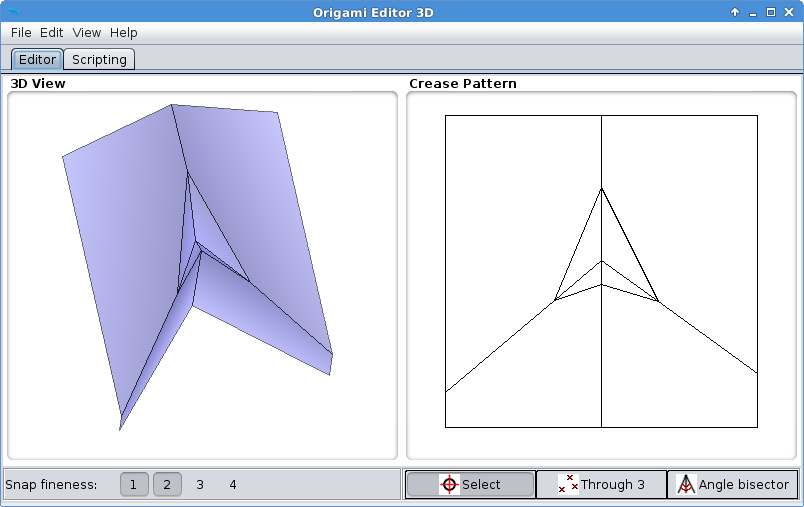Maximize the Origami Editor 3D window
This screenshot has width=804, height=507.
click(x=771, y=12)
